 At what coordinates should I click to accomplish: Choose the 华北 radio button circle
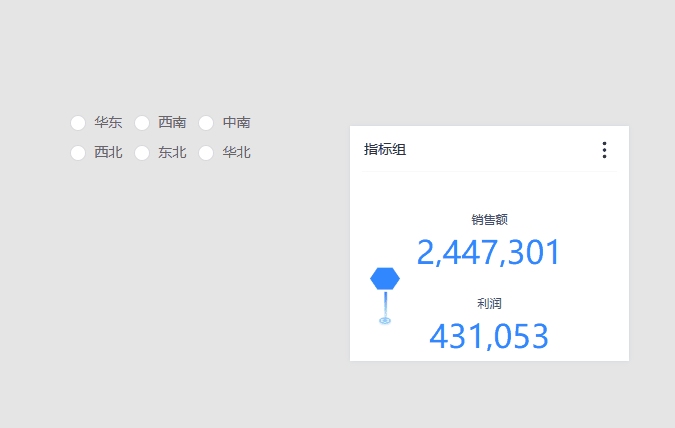pyautogui.click(x=206, y=153)
